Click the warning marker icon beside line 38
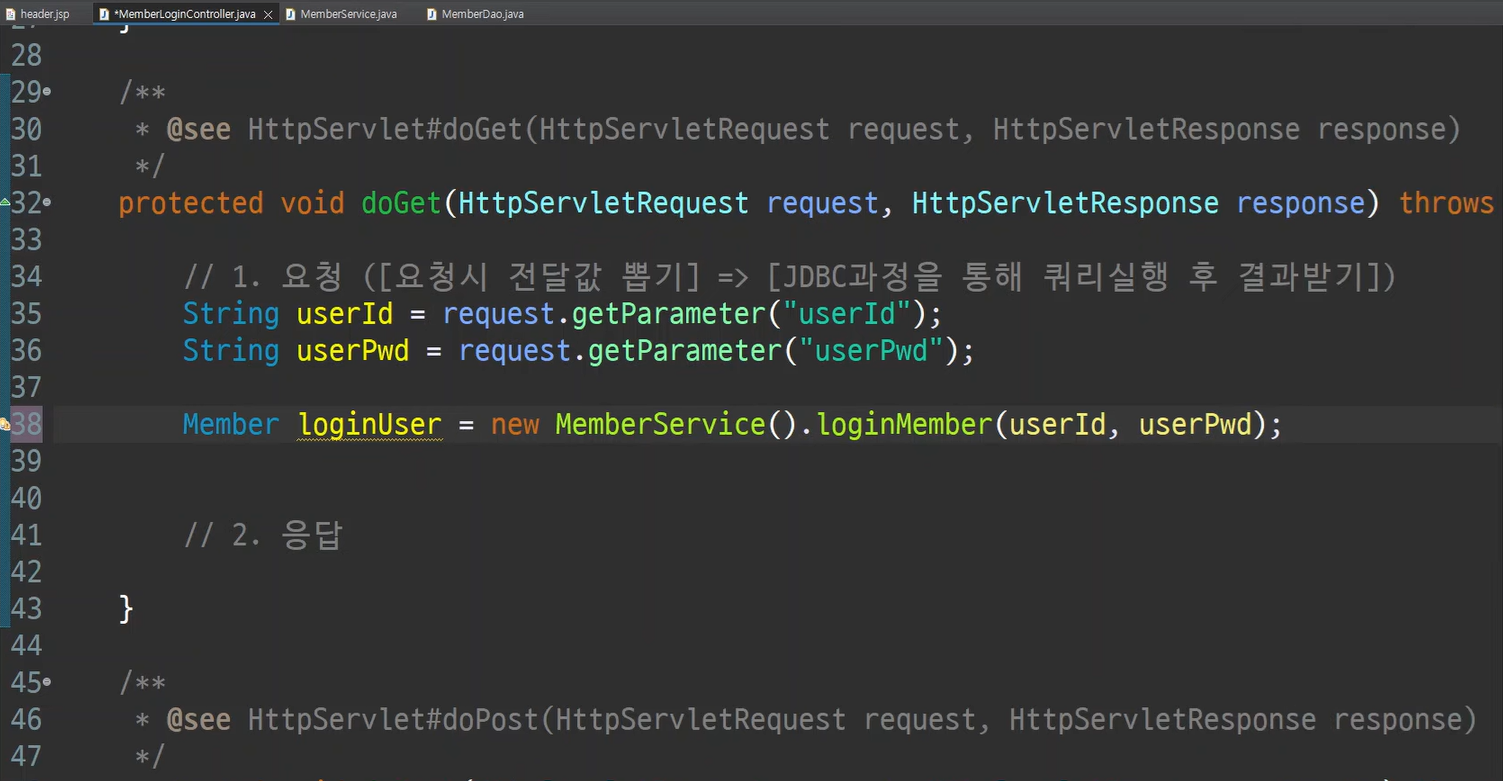Image resolution: width=1503 pixels, height=781 pixels. click(x=5, y=425)
